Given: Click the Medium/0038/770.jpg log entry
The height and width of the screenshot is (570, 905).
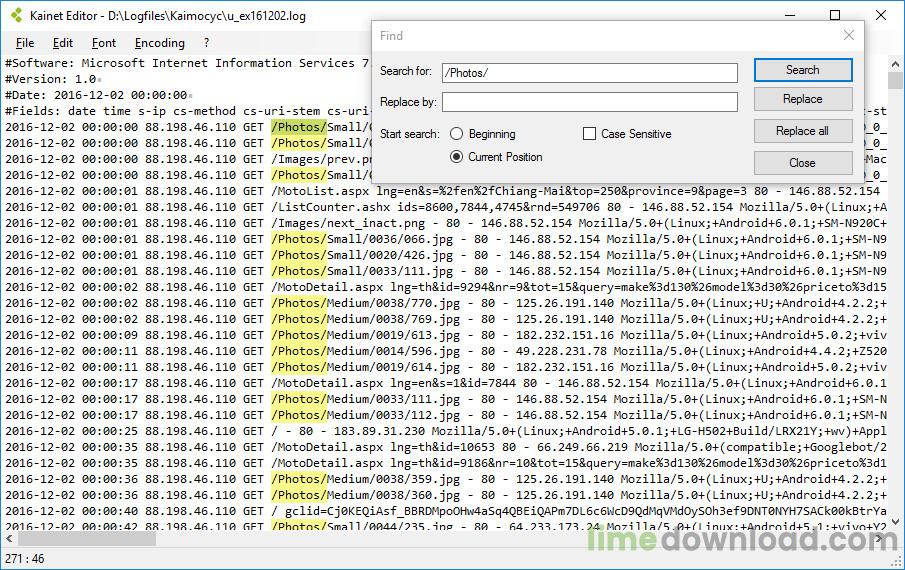Looking at the screenshot, I should [394, 303].
